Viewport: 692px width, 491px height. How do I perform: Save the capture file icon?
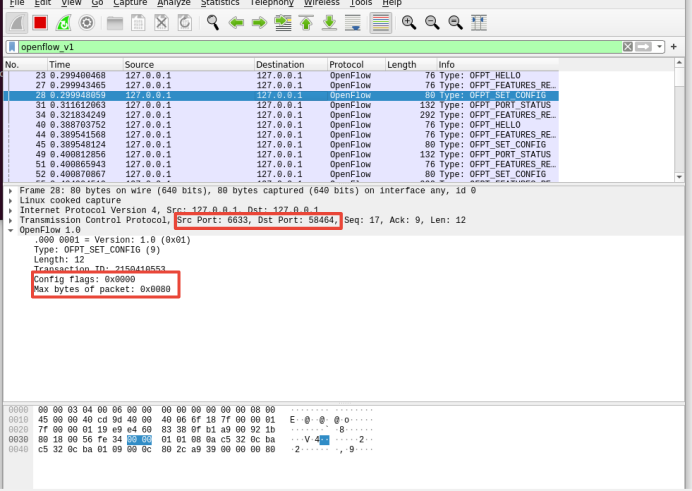pyautogui.click(x=138, y=22)
